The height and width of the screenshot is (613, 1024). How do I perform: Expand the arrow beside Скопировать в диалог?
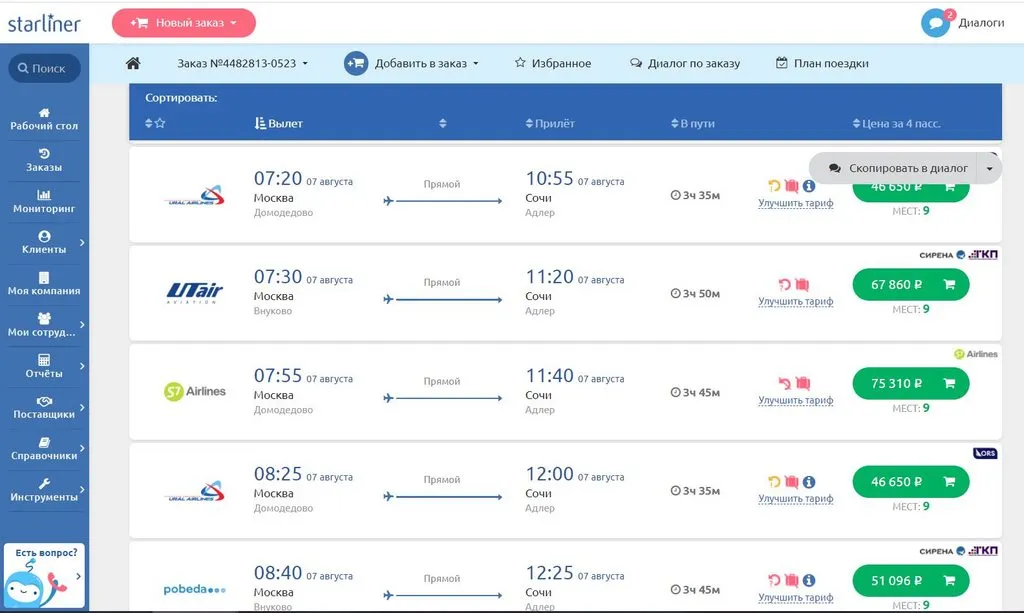(x=989, y=169)
